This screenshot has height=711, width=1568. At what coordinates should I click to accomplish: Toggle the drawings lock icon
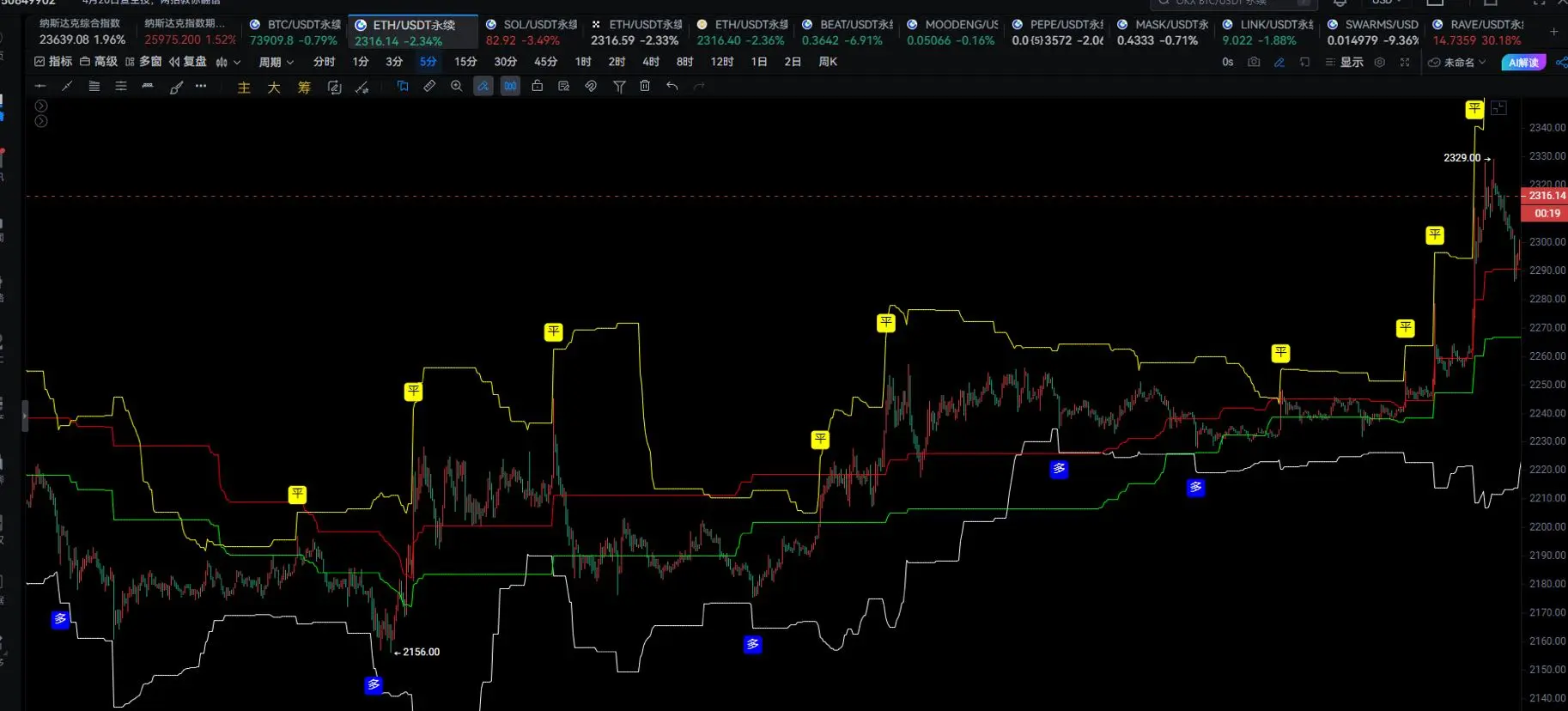537,86
